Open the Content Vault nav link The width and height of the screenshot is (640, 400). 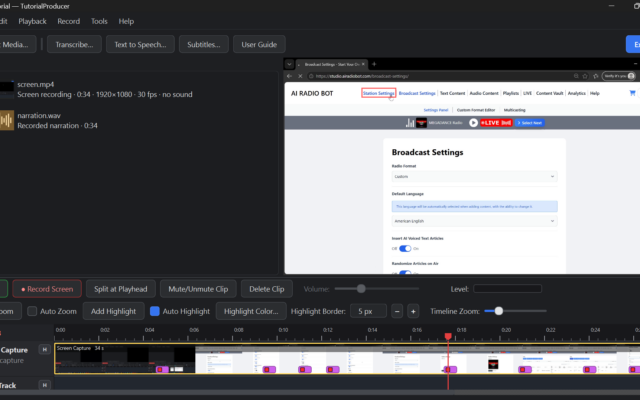[549, 93]
